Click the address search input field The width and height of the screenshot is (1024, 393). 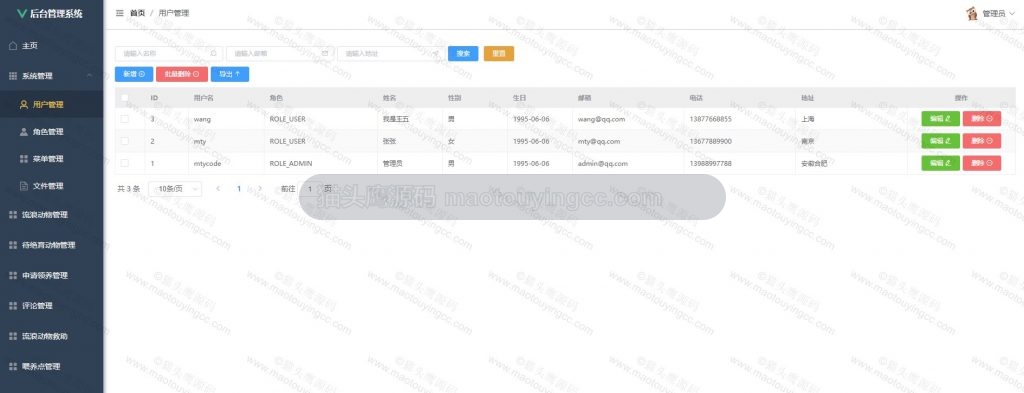point(391,54)
